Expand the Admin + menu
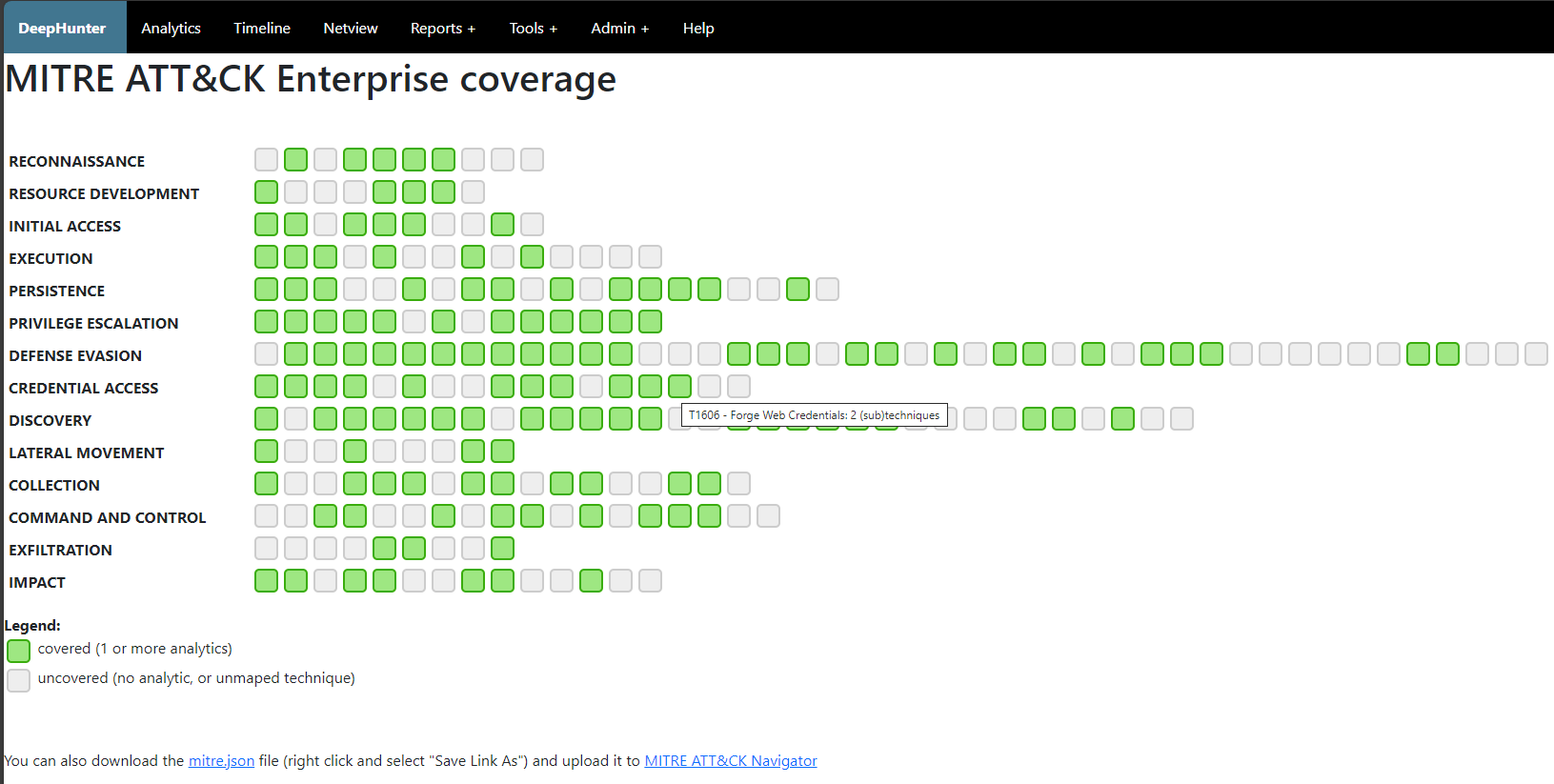 620,28
